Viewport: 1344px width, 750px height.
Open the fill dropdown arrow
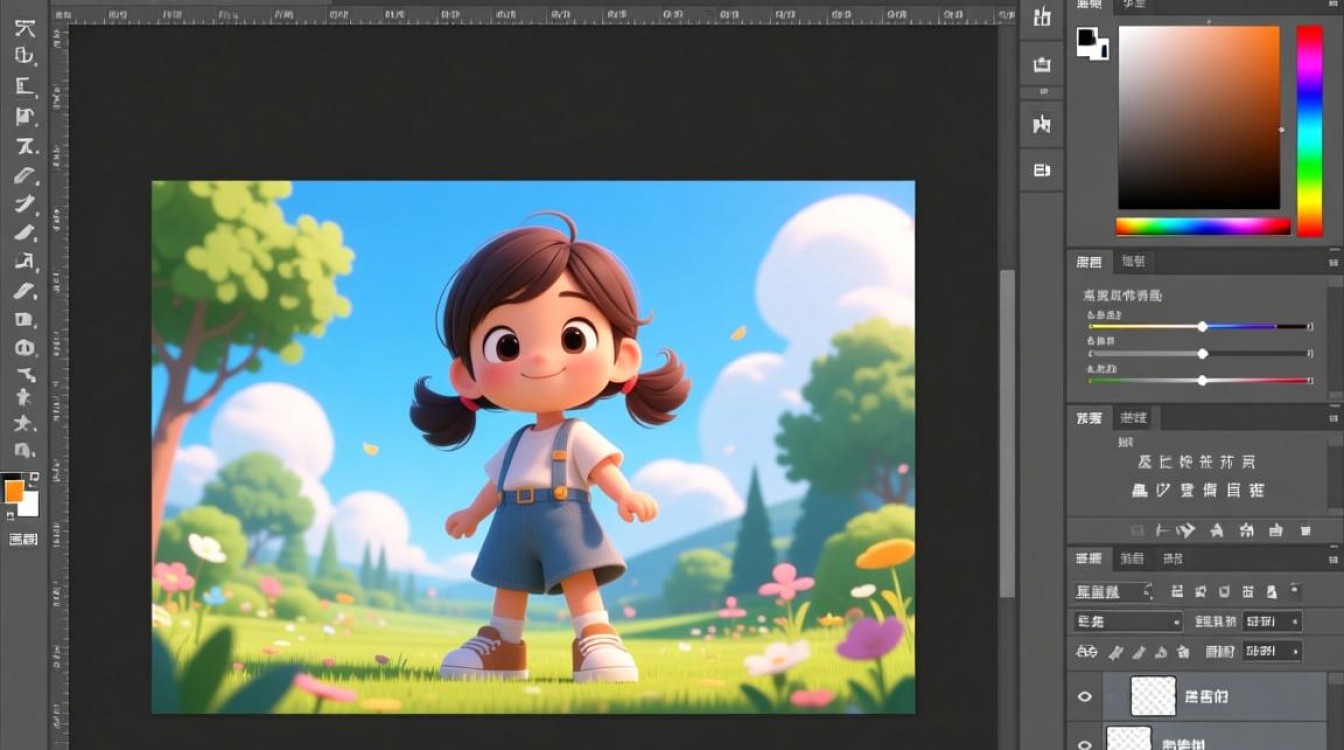pos(1296,652)
